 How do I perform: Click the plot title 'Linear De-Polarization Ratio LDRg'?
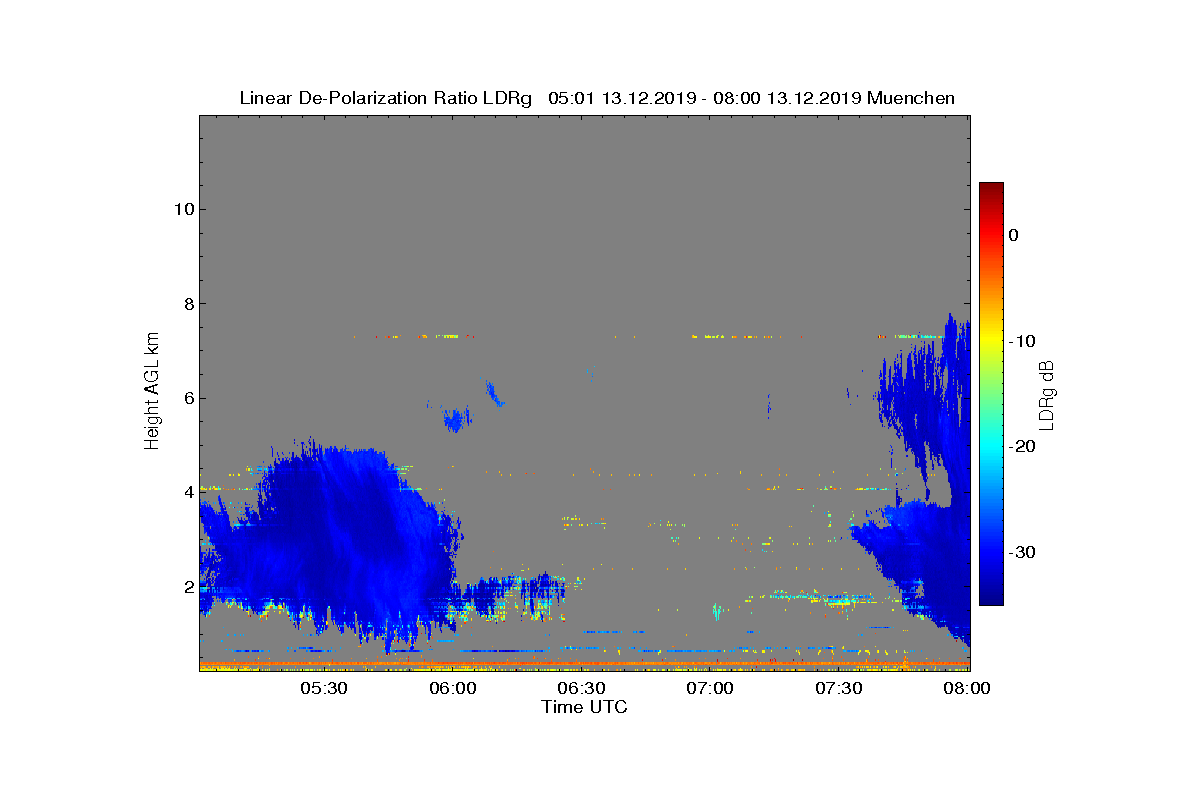click(386, 98)
